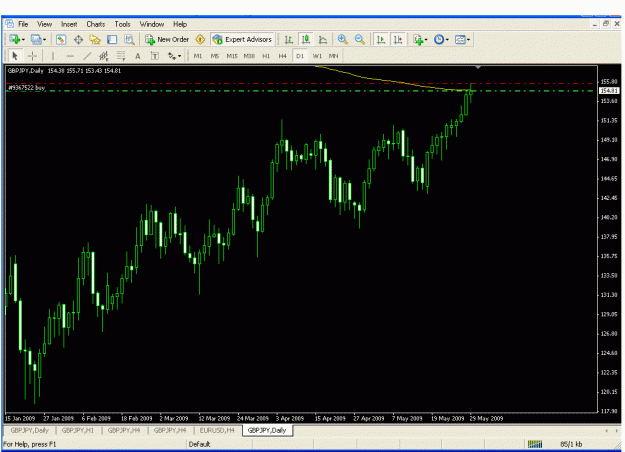
Task: Open the View menu
Action: pyautogui.click(x=45, y=24)
